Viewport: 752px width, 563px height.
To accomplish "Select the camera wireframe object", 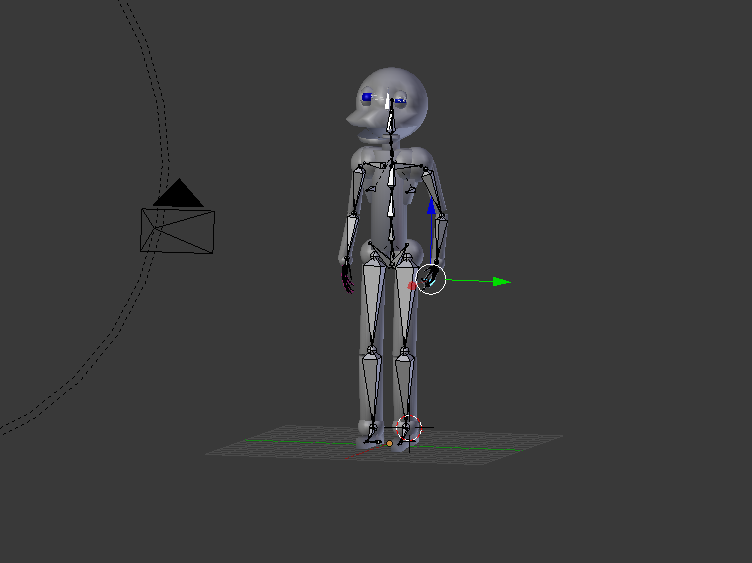I will click(x=177, y=231).
